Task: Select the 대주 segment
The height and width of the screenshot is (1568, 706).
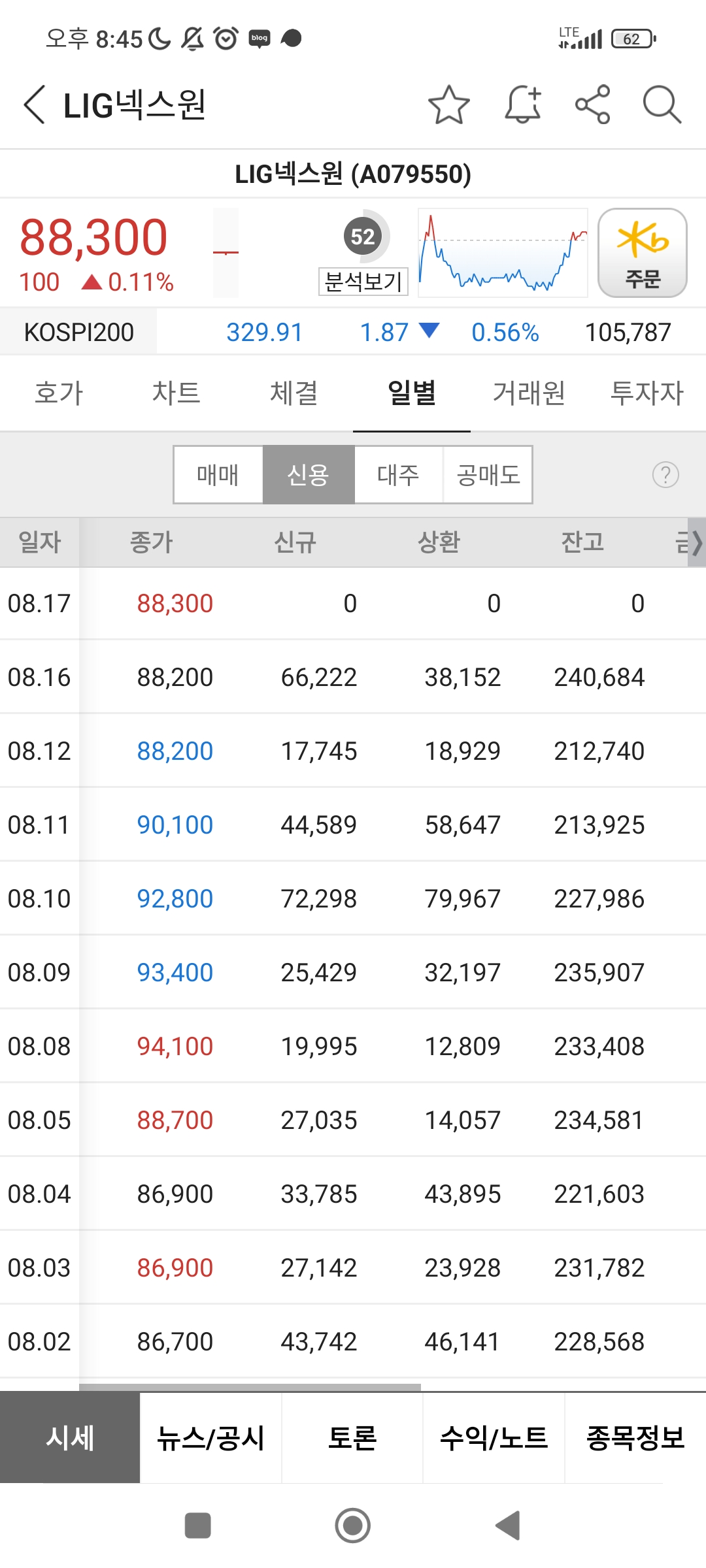Action: 399,475
